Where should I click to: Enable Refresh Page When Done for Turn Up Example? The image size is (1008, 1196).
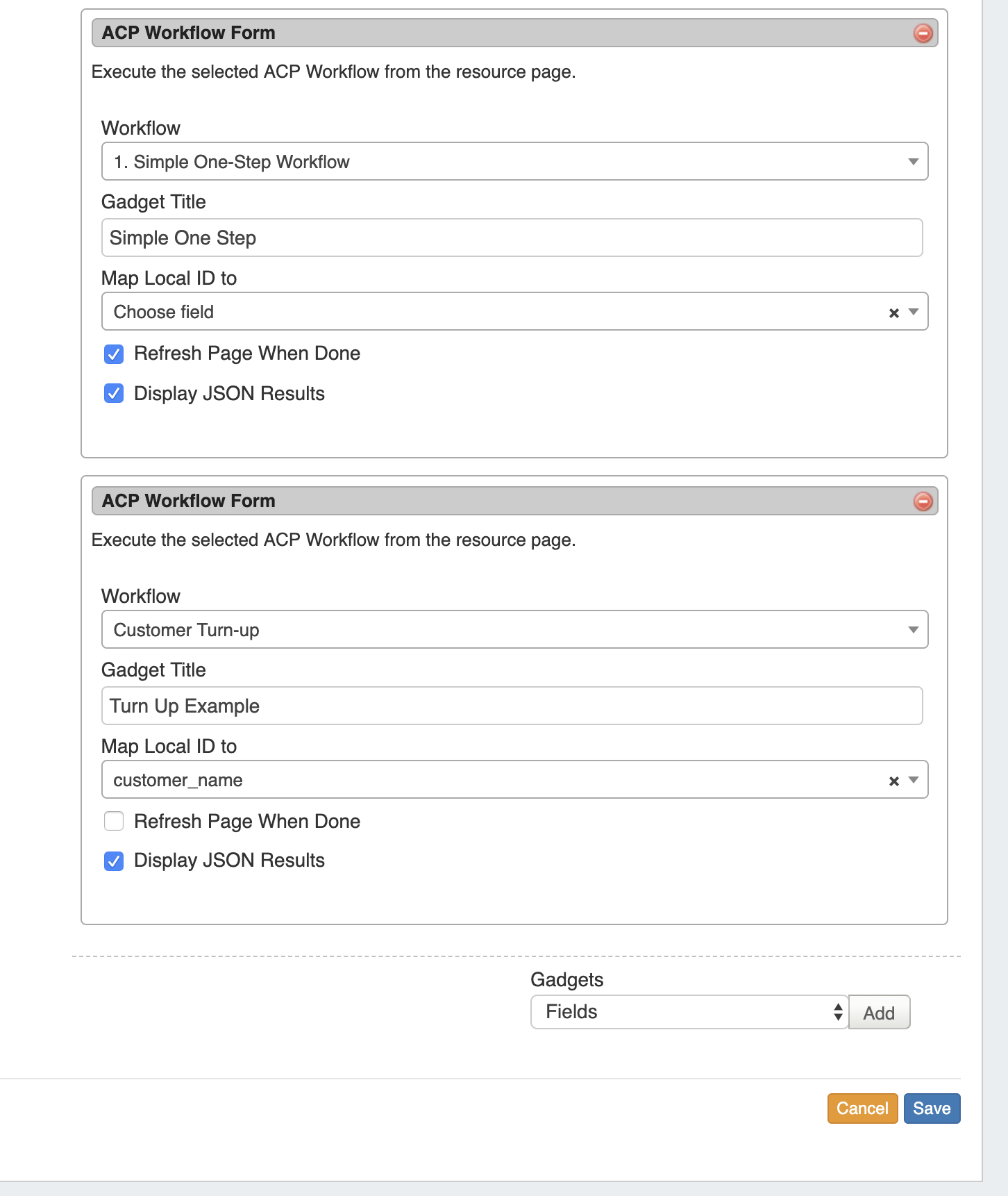point(114,822)
